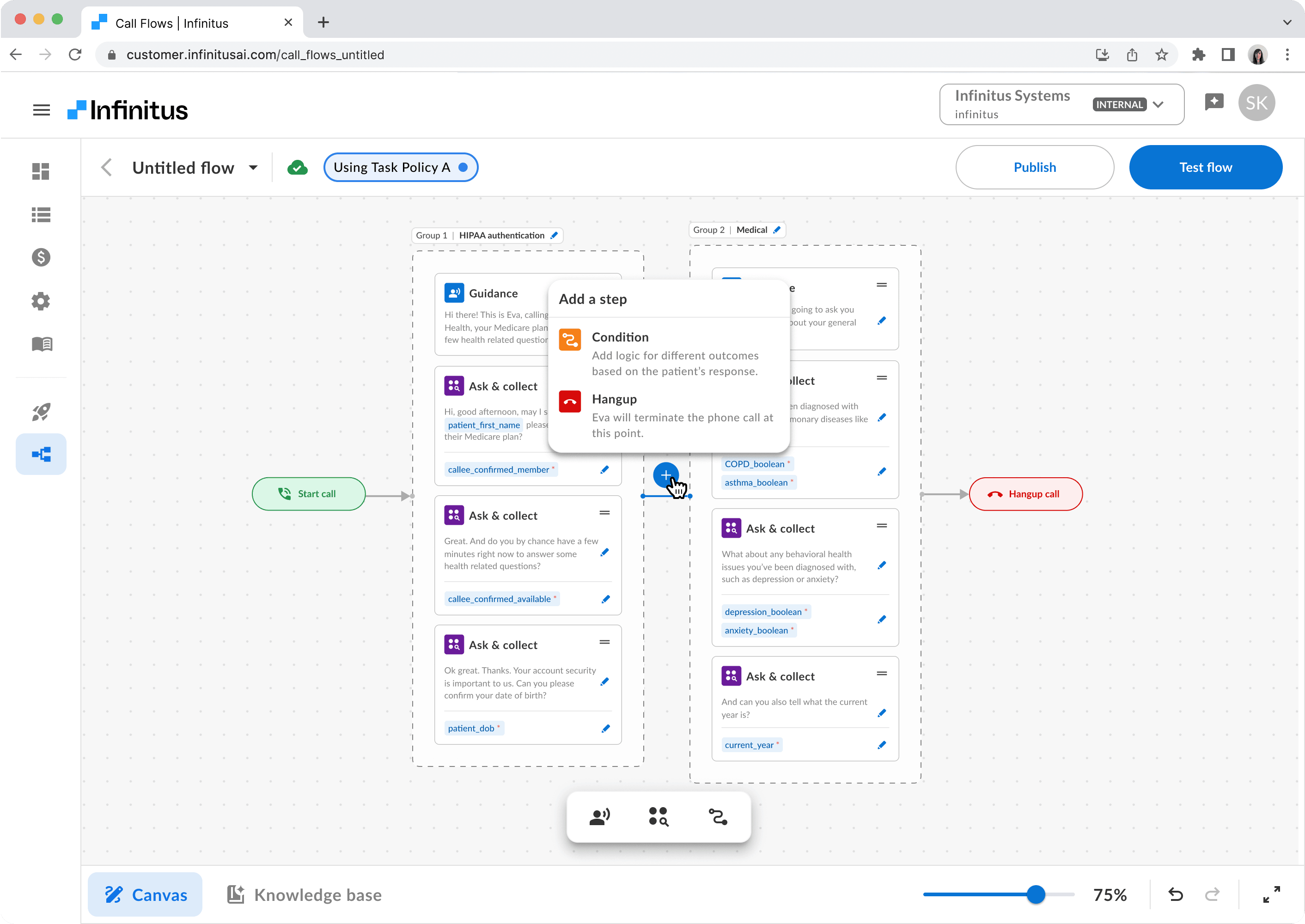Click the Infinitus logo

[x=128, y=110]
